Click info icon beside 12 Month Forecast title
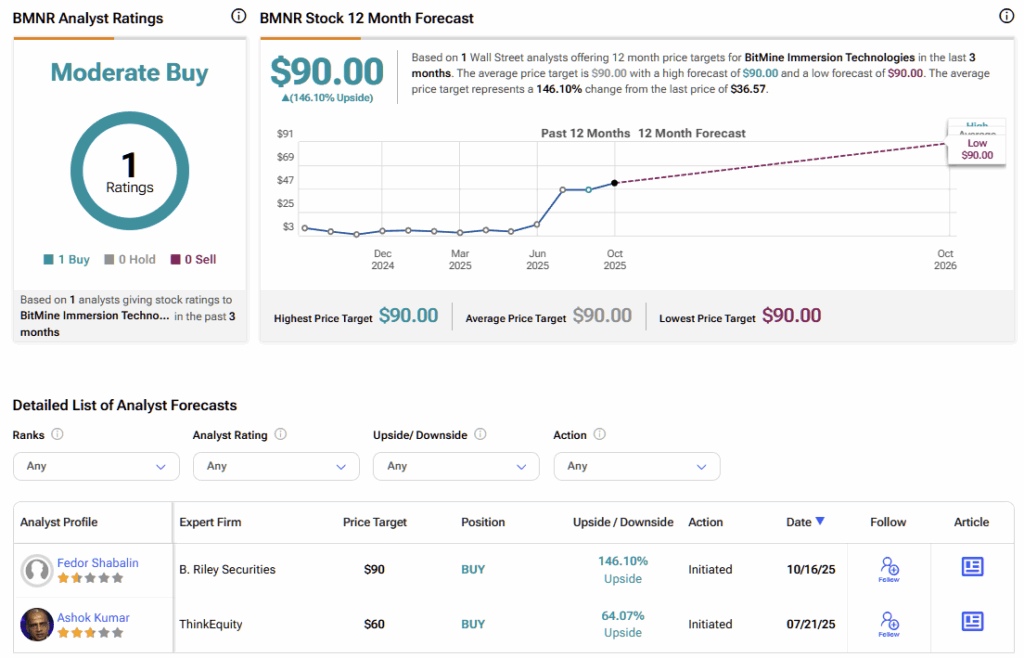Image resolution: width=1024 pixels, height=658 pixels. pos(1006,16)
